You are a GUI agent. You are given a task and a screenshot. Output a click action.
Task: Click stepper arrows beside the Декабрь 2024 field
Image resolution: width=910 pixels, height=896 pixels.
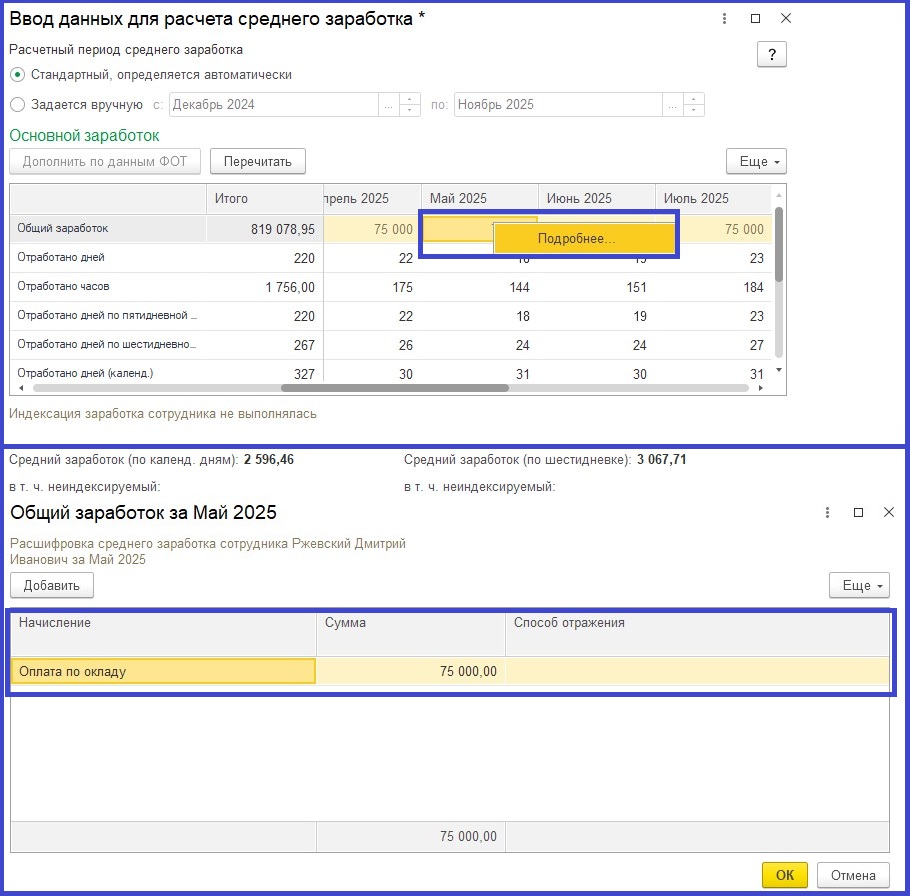(x=410, y=105)
